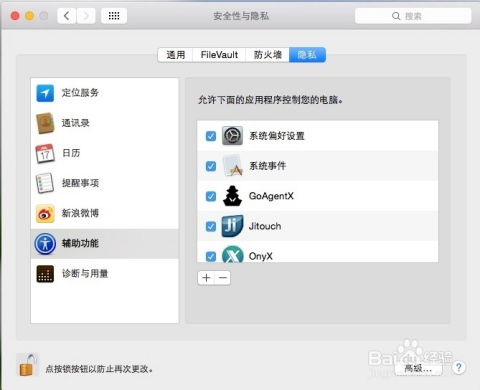The width and height of the screenshot is (480, 390).
Task: Disable Jitouch accessibility checkbox
Action: click(x=211, y=227)
